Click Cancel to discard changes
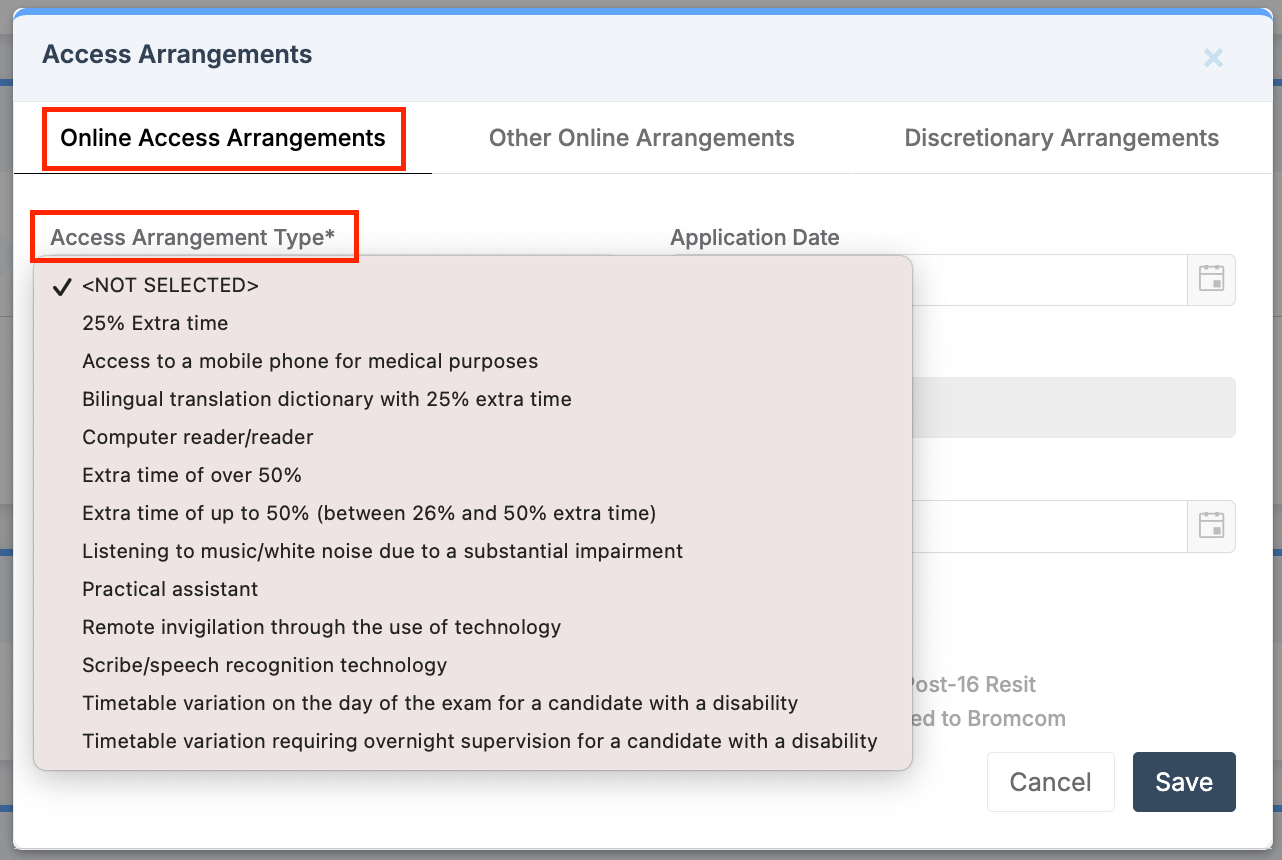The image size is (1282, 860). coord(1050,782)
